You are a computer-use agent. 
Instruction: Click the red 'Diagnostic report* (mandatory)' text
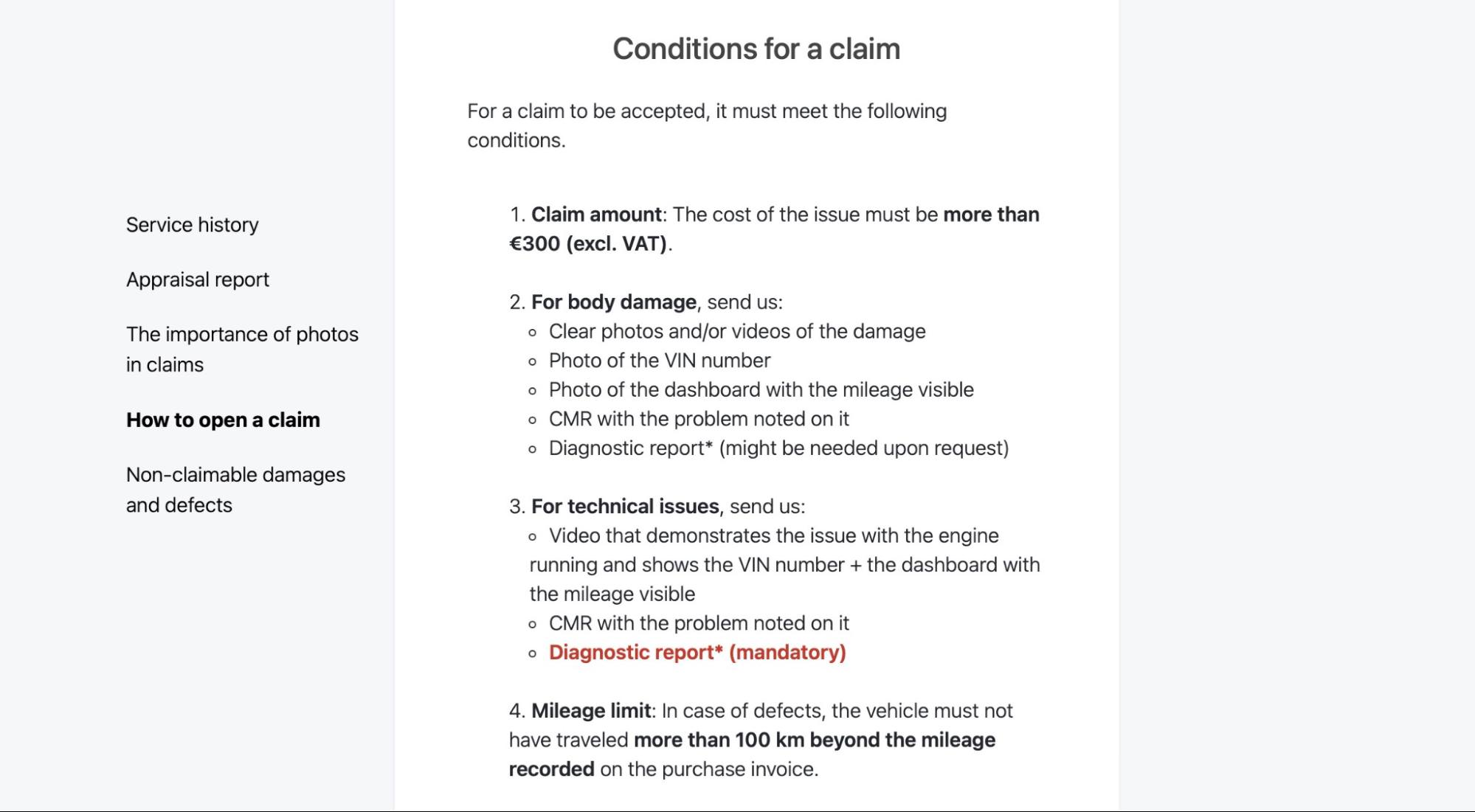[697, 653]
